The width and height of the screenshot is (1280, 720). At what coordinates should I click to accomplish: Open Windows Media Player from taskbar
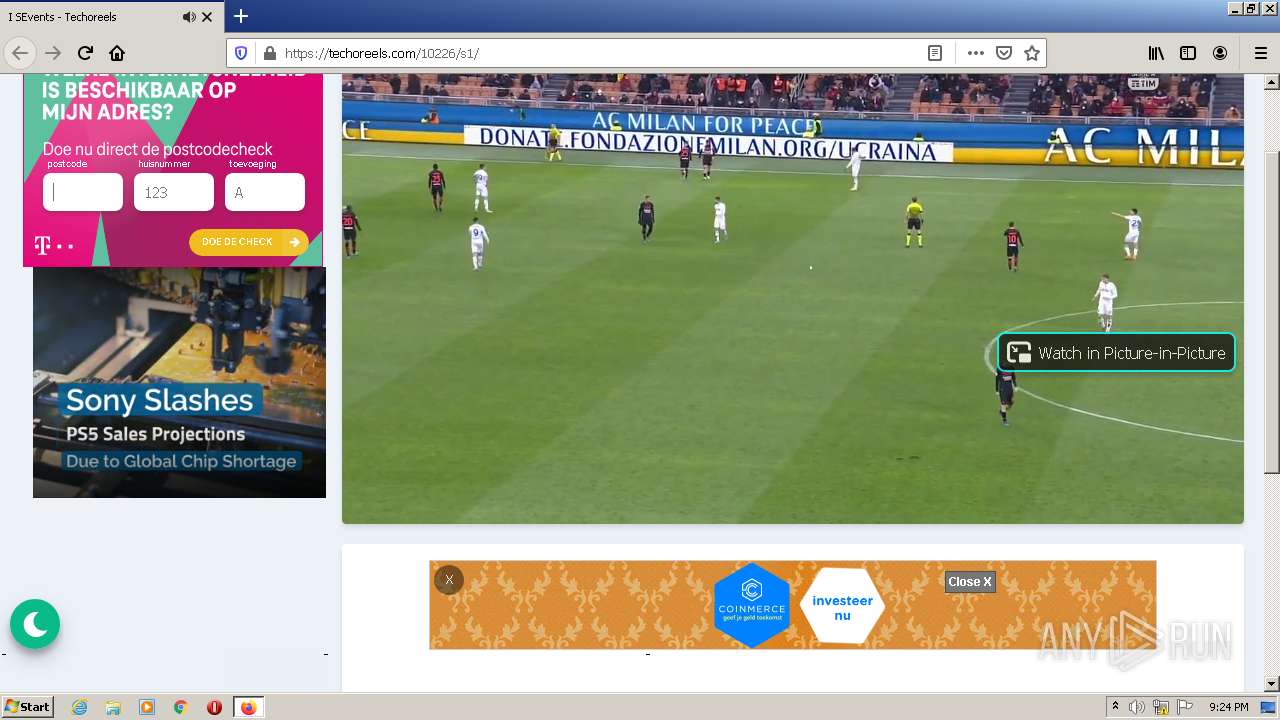[x=147, y=707]
